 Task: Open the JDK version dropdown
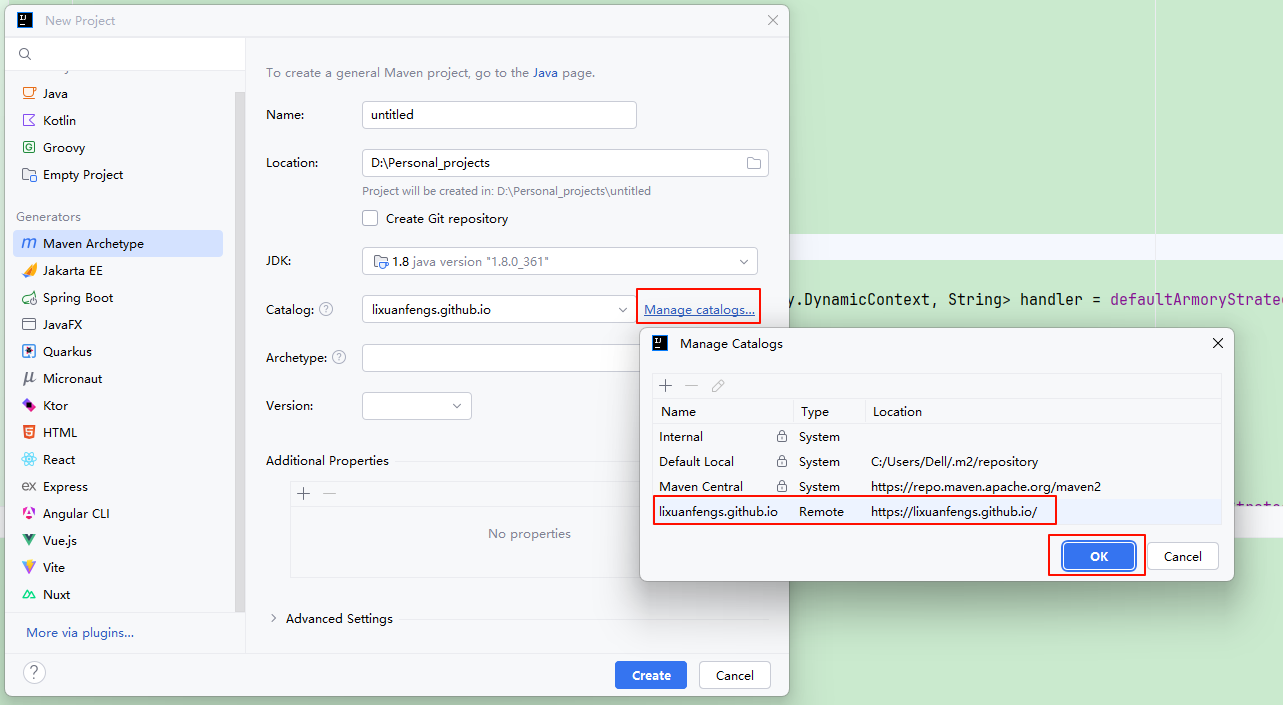click(x=559, y=261)
